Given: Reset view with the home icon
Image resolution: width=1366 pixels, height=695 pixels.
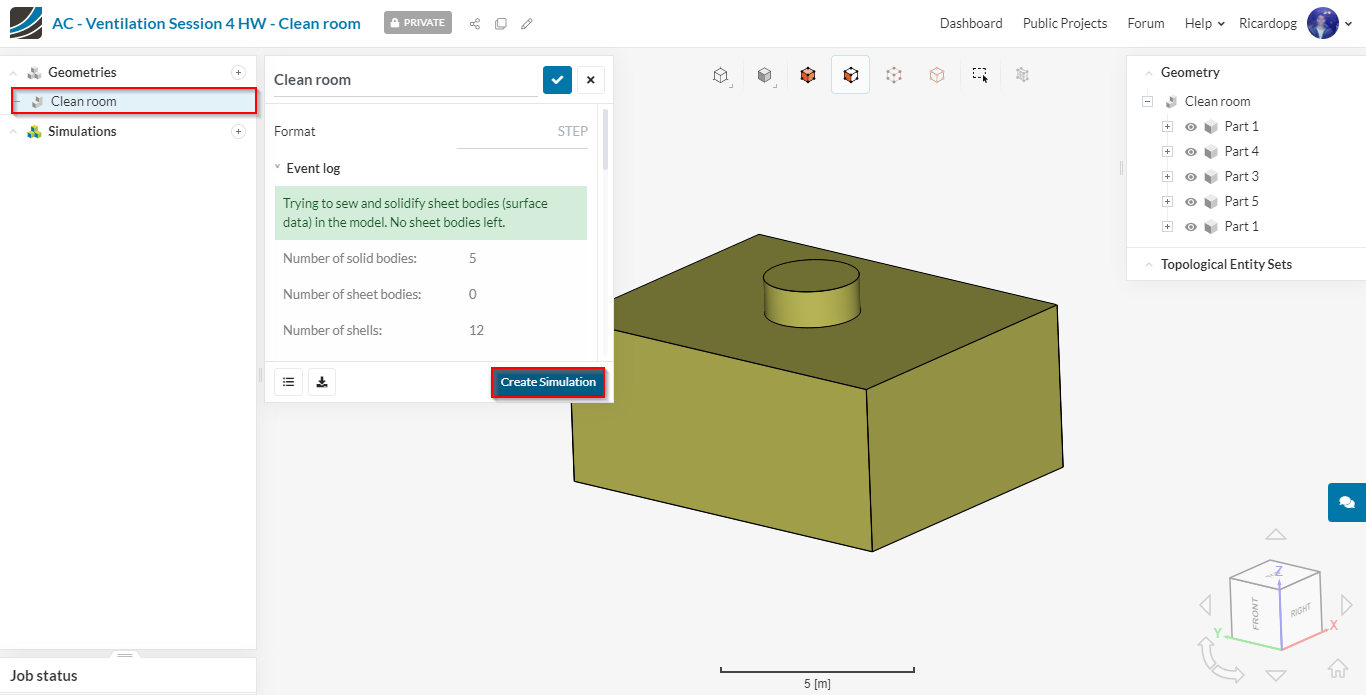Looking at the screenshot, I should tap(1337, 668).
